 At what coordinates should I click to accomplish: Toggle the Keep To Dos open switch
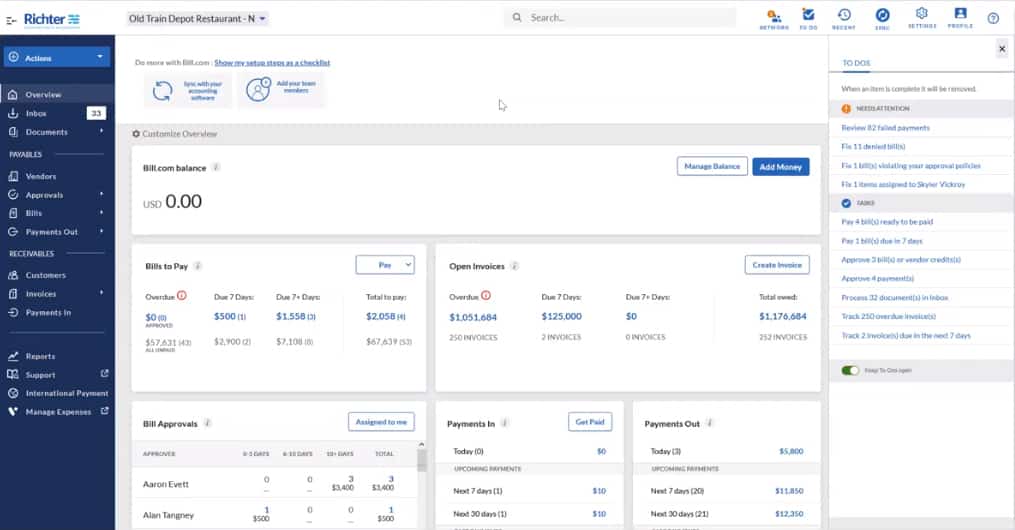[x=850, y=370]
